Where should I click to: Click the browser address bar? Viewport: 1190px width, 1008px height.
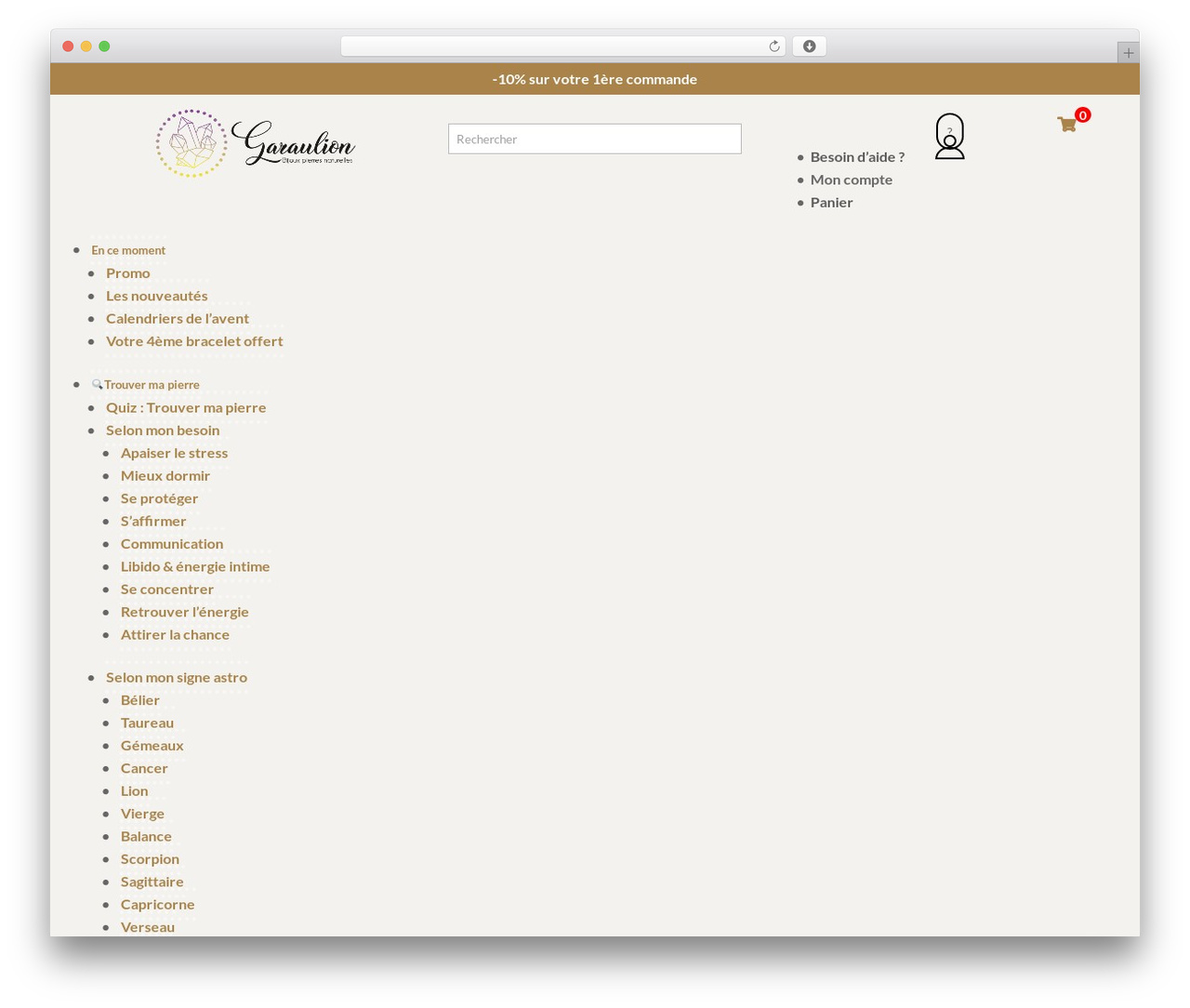(562, 46)
